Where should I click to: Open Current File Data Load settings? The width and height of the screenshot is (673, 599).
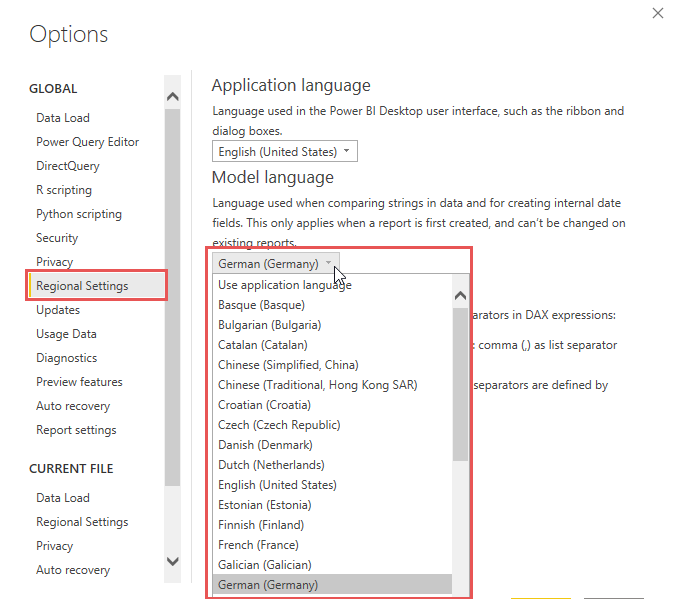click(x=63, y=498)
